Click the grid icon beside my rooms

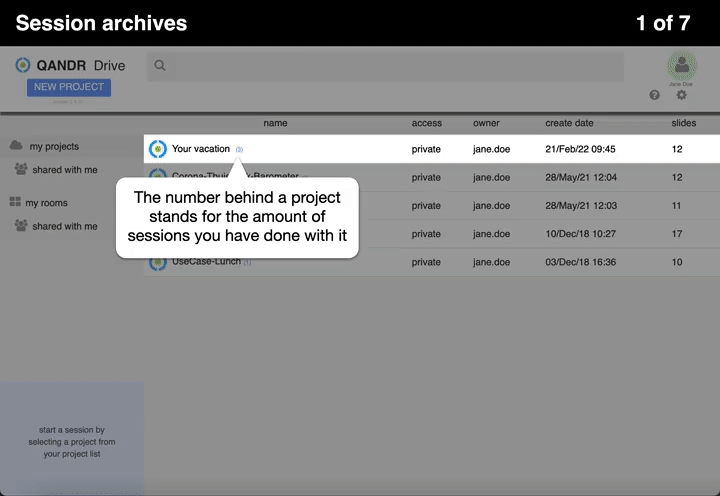15,202
